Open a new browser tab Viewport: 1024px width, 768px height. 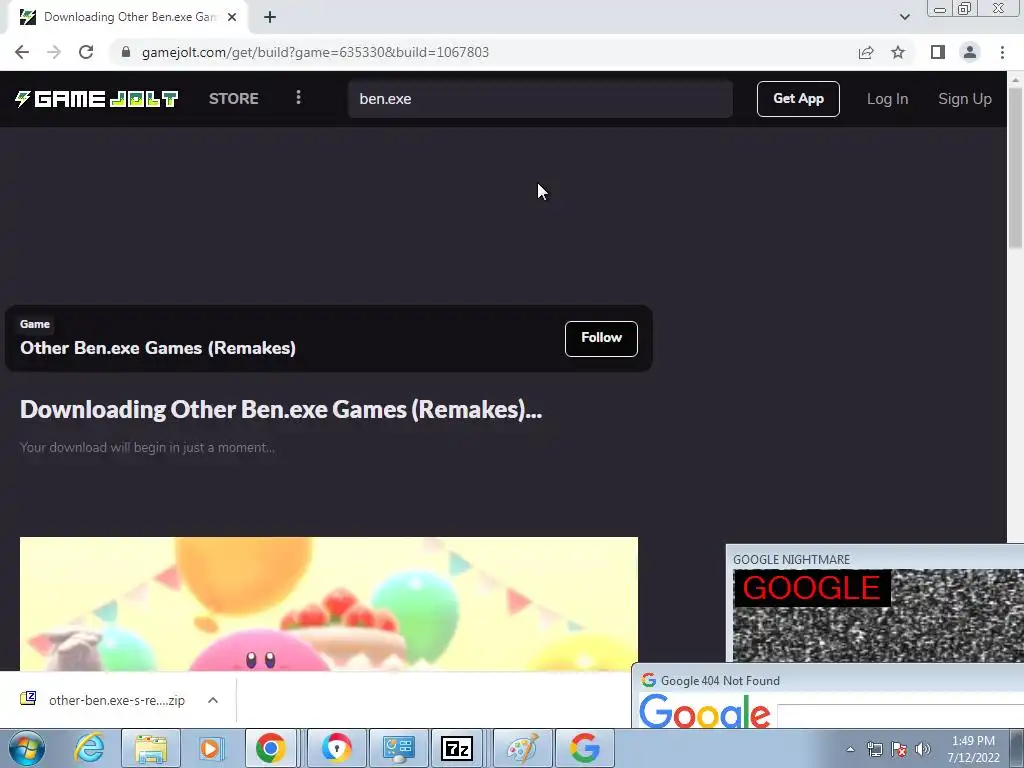point(270,17)
